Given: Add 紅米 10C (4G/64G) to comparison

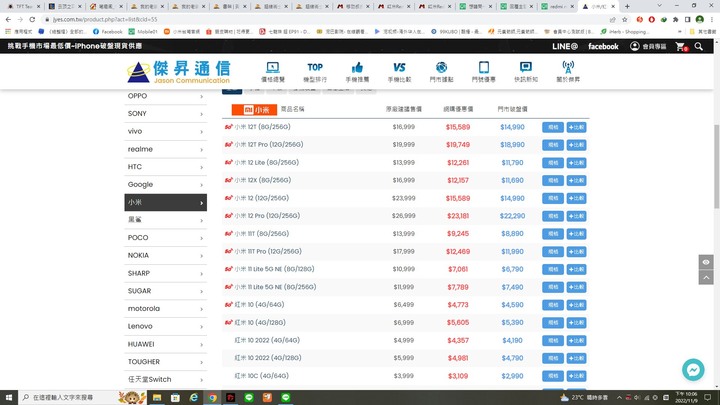Looking at the screenshot, I should pyautogui.click(x=576, y=376).
